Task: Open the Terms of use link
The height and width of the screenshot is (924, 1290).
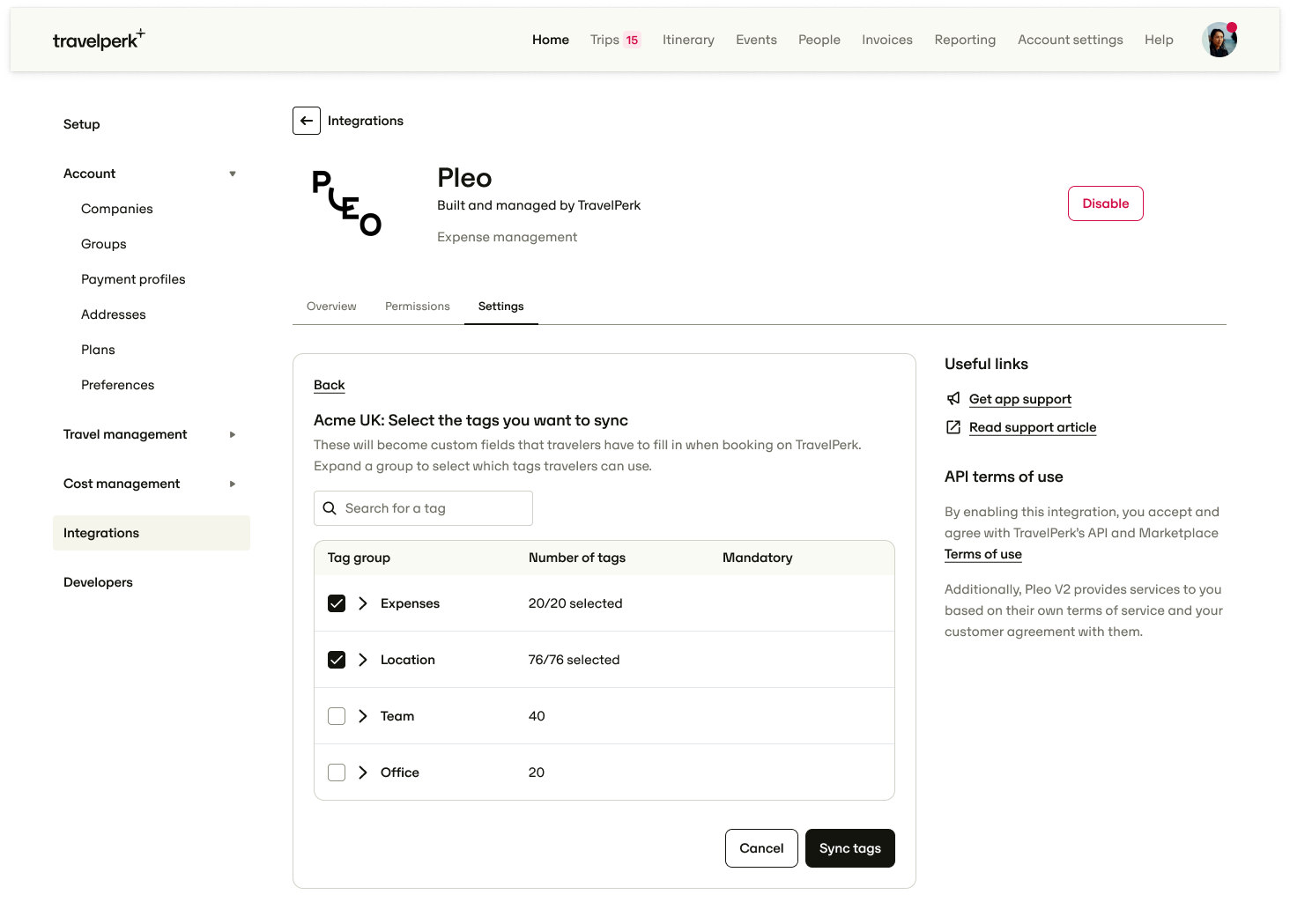Action: (x=983, y=554)
